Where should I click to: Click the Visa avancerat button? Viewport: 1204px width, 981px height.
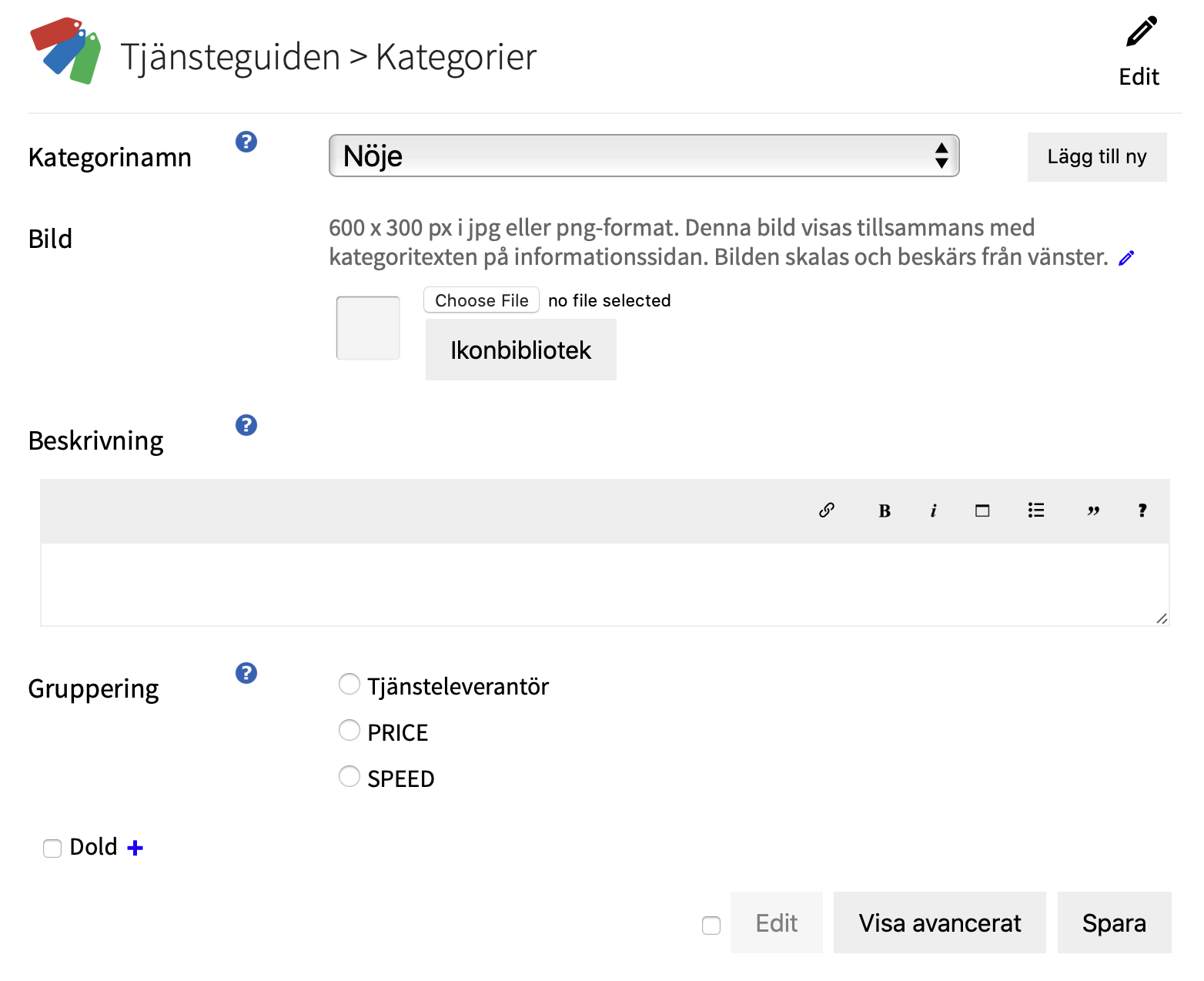(939, 922)
